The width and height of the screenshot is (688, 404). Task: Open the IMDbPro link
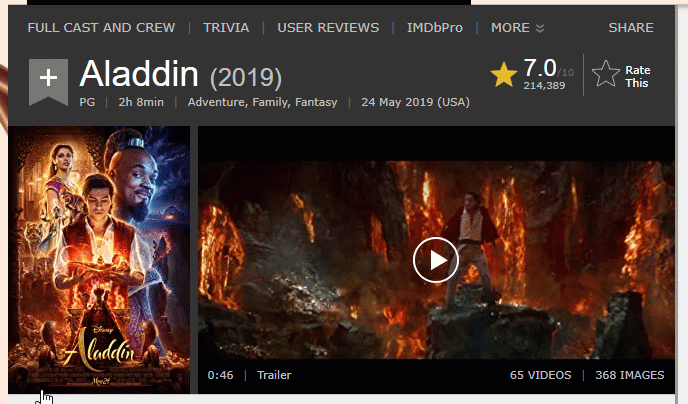coord(435,28)
